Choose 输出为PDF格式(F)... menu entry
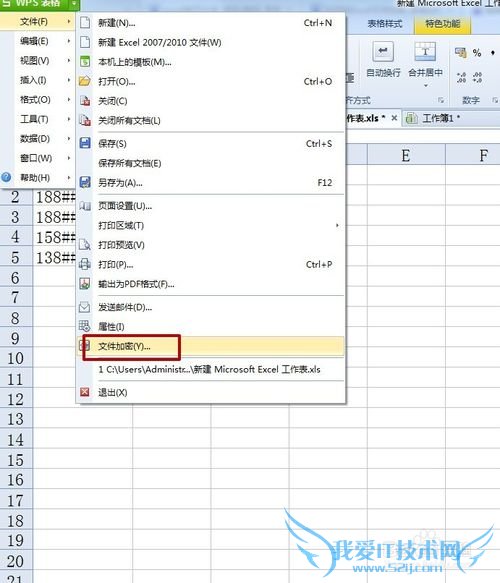The image size is (500, 583). point(210,284)
